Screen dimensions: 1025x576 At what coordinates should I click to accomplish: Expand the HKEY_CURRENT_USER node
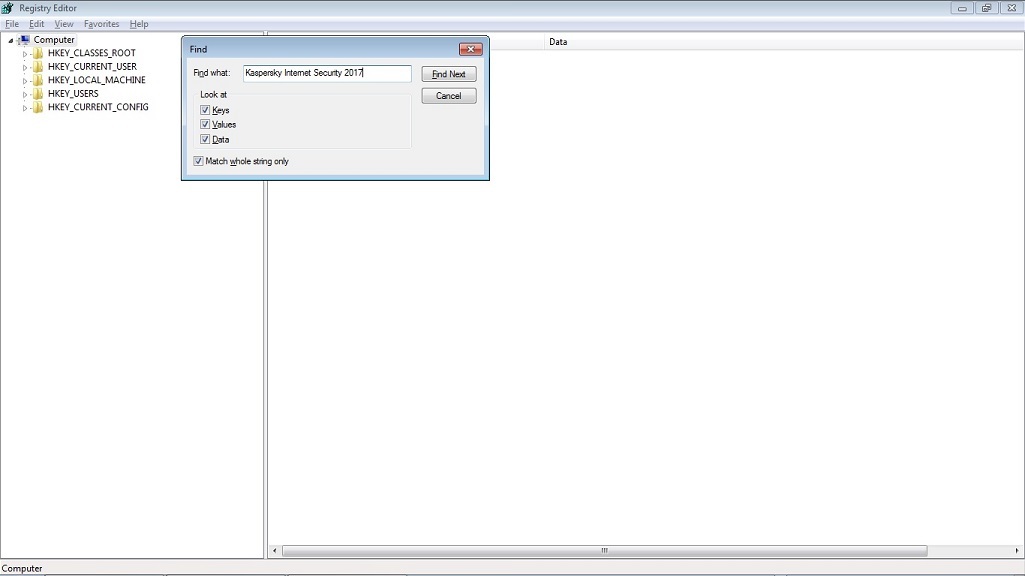point(25,67)
